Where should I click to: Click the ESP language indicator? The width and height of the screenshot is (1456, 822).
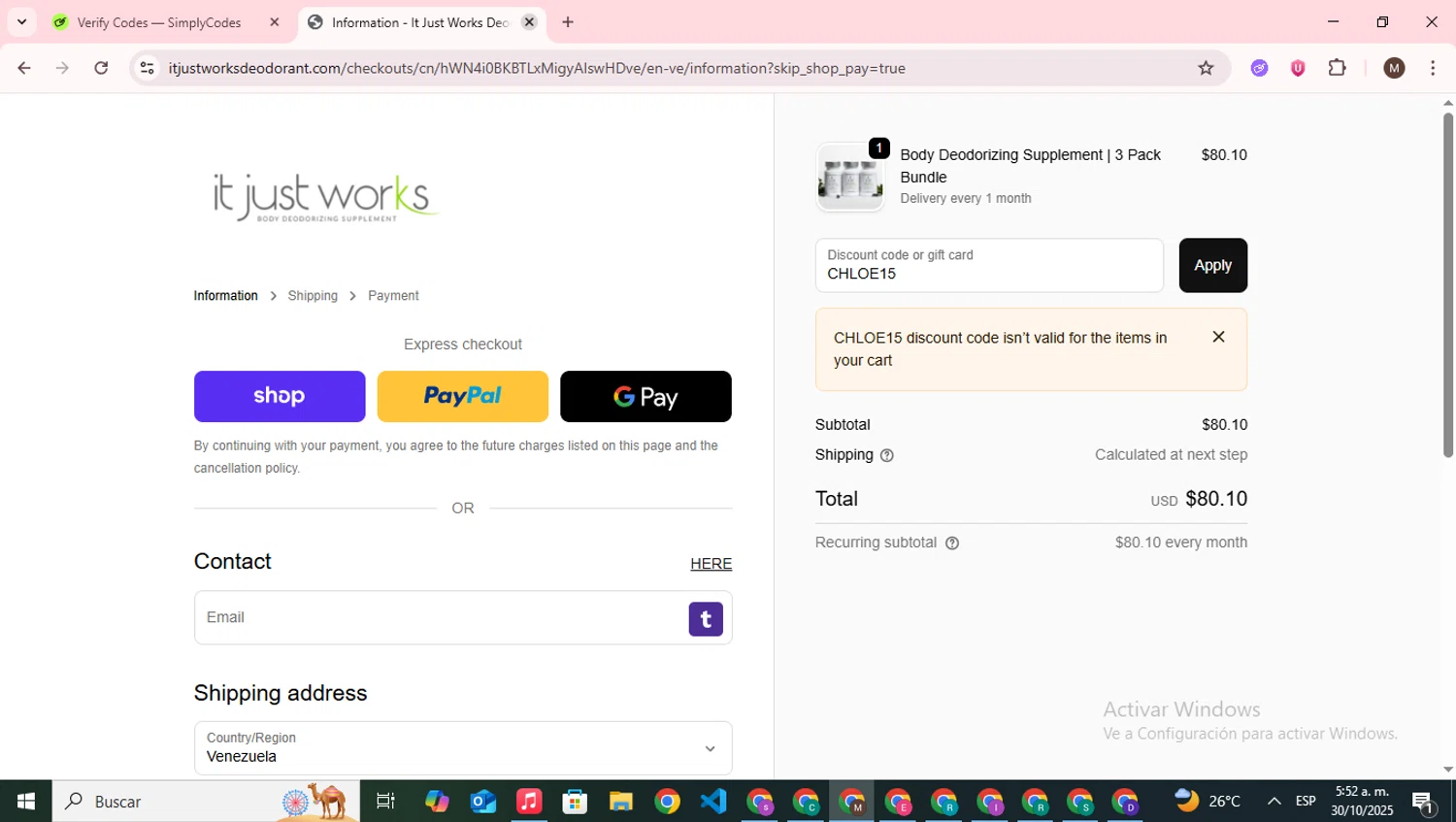point(1306,802)
